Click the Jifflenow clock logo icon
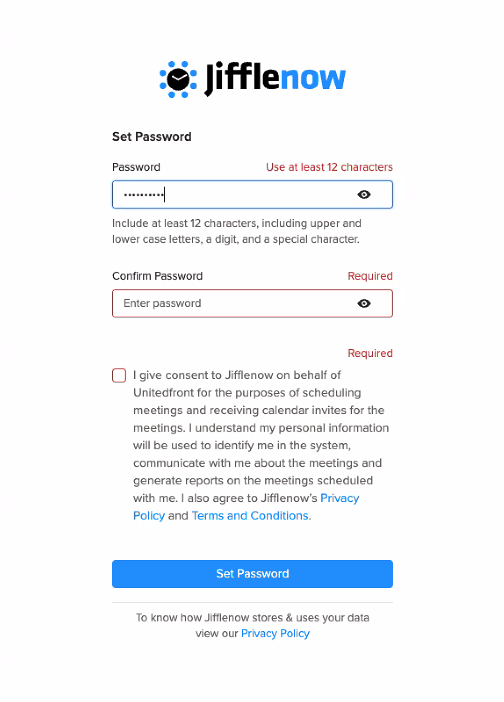This screenshot has height=702, width=504. coord(178,79)
